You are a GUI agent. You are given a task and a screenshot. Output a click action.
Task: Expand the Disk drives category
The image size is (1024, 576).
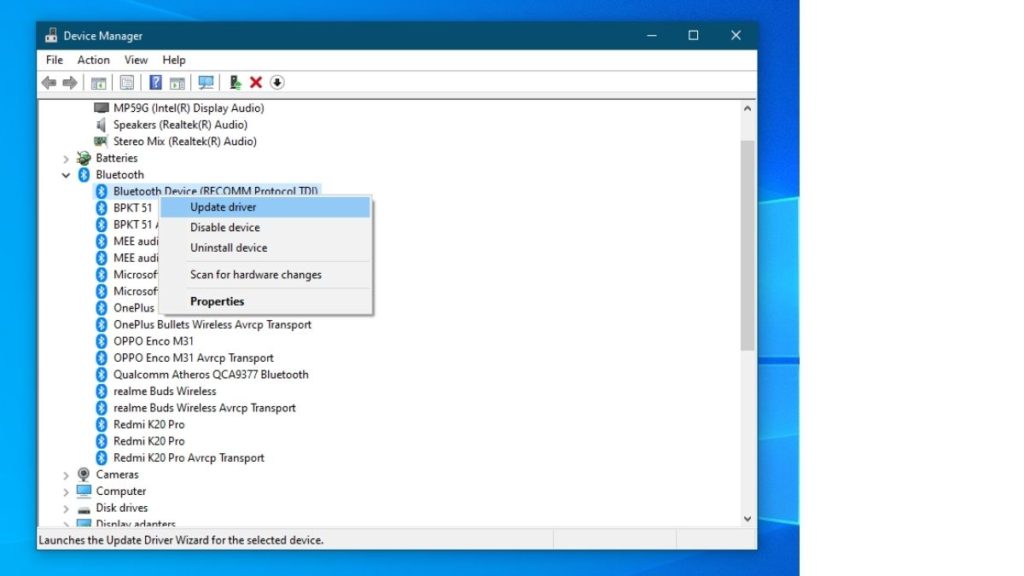click(x=66, y=507)
